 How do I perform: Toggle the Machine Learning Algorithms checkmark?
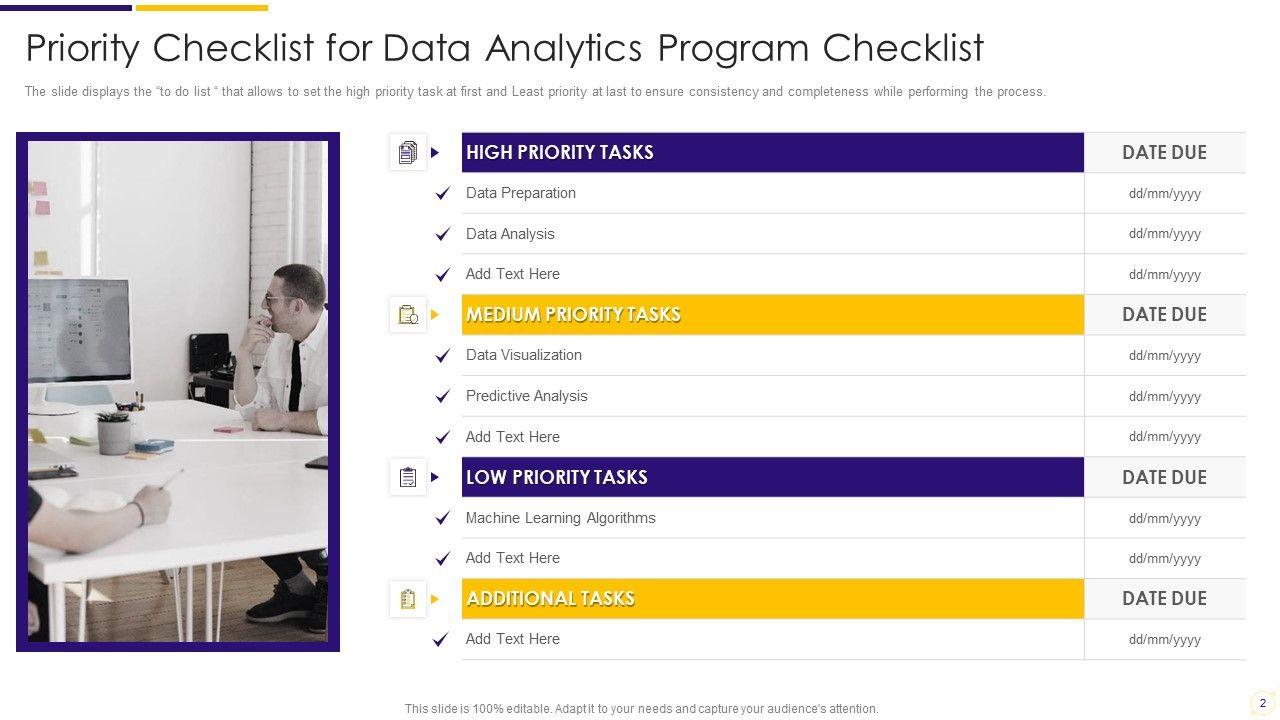pos(443,518)
